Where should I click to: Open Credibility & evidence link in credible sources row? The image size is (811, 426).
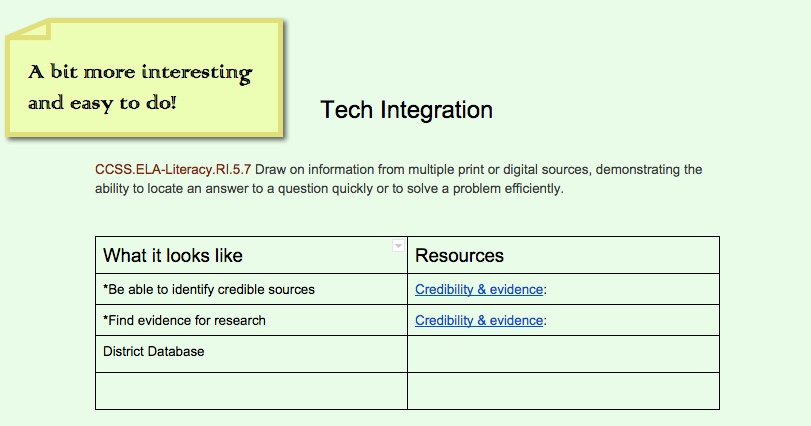(x=479, y=290)
